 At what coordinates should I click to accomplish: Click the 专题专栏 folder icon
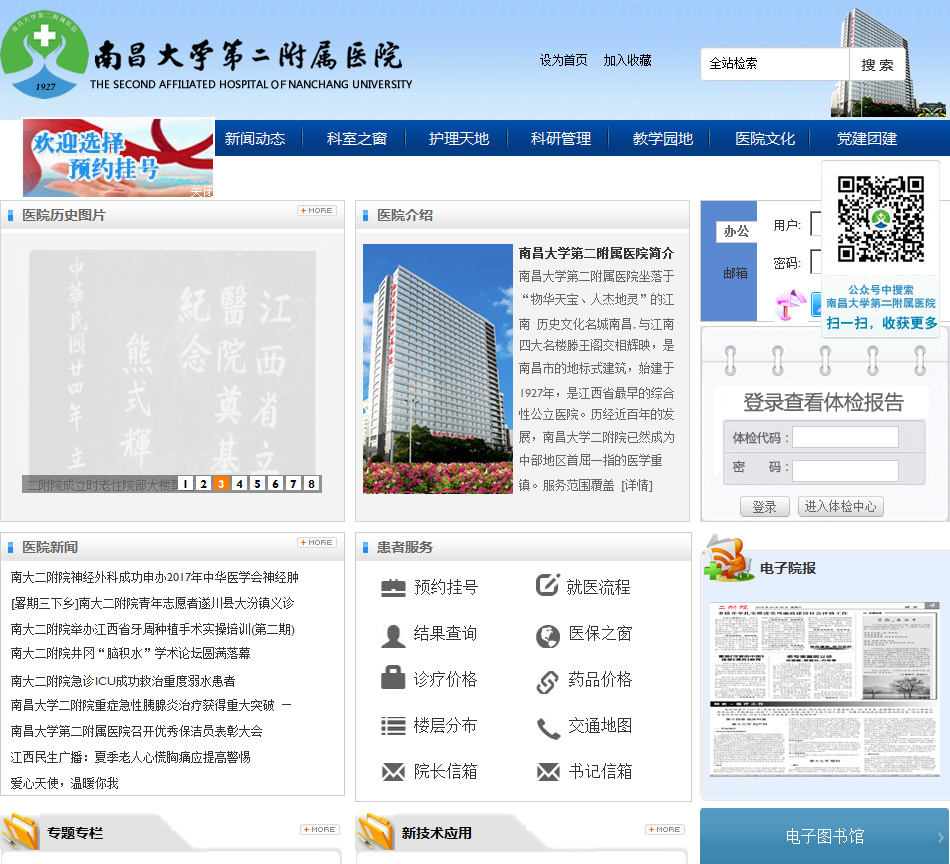pos(21,832)
